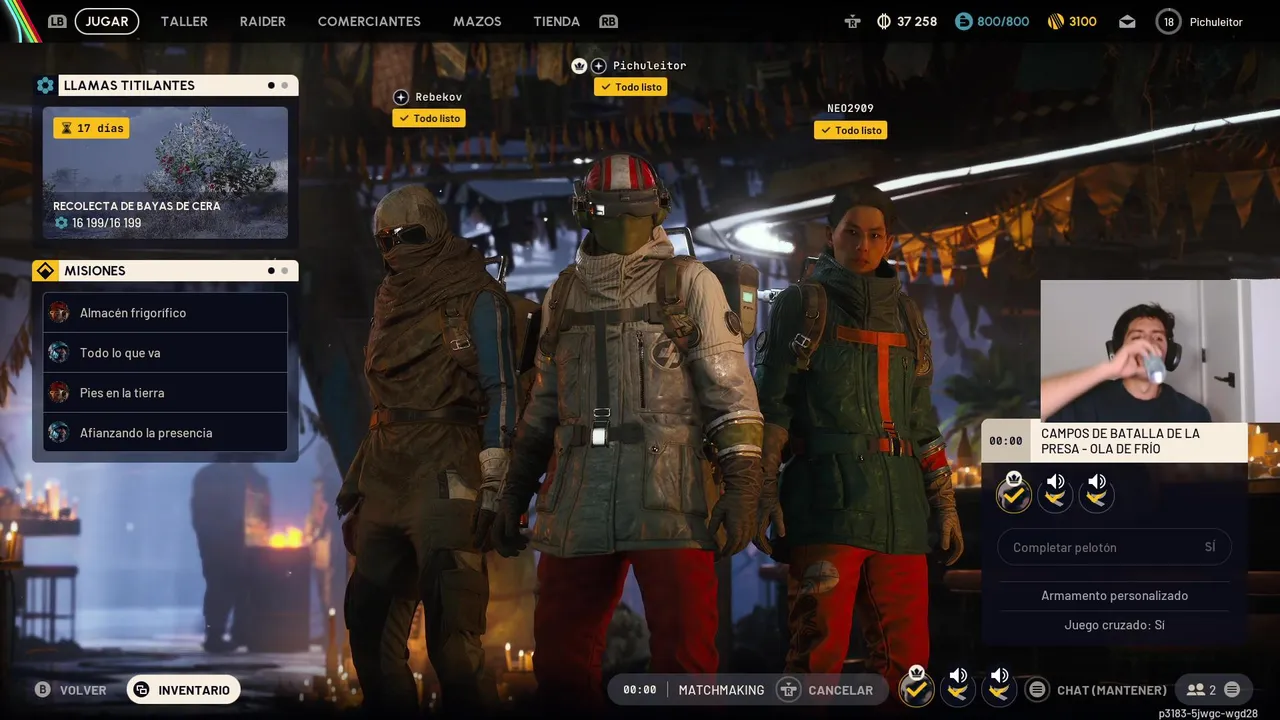The height and width of the screenshot is (720, 1280).
Task: Select first page dot in Misiones header
Action: coord(271,271)
